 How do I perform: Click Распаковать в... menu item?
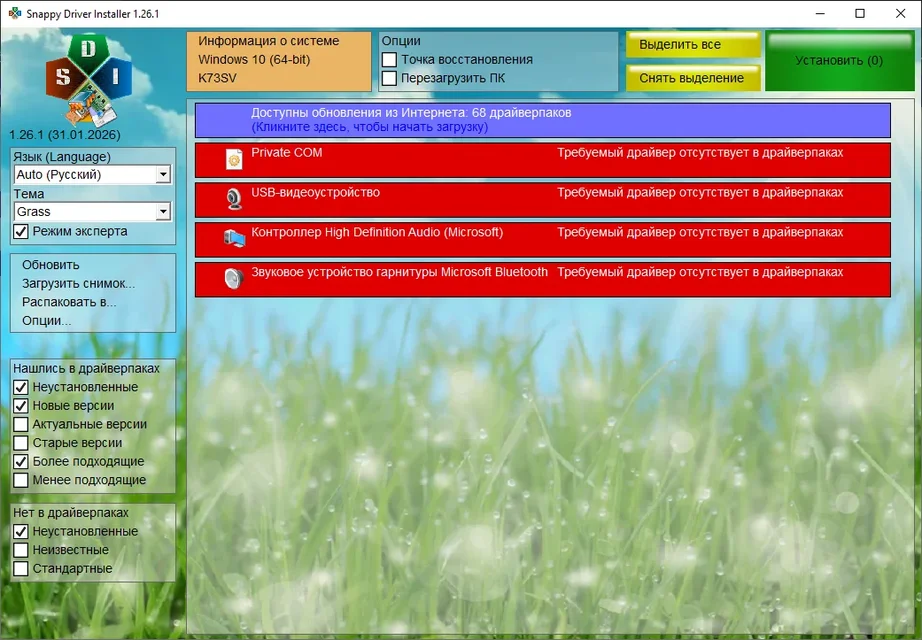[69, 302]
